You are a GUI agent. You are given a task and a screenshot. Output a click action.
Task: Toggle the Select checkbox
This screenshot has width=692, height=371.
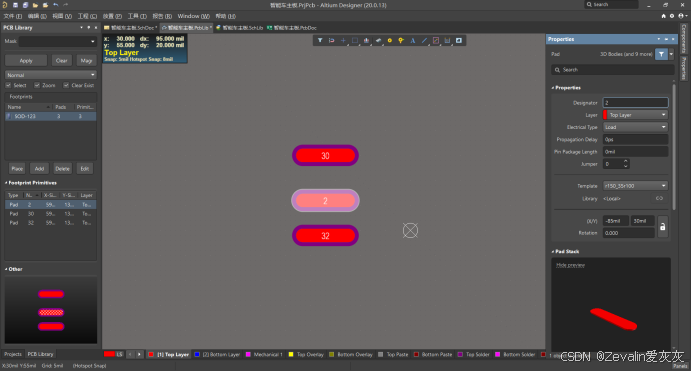pos(8,85)
